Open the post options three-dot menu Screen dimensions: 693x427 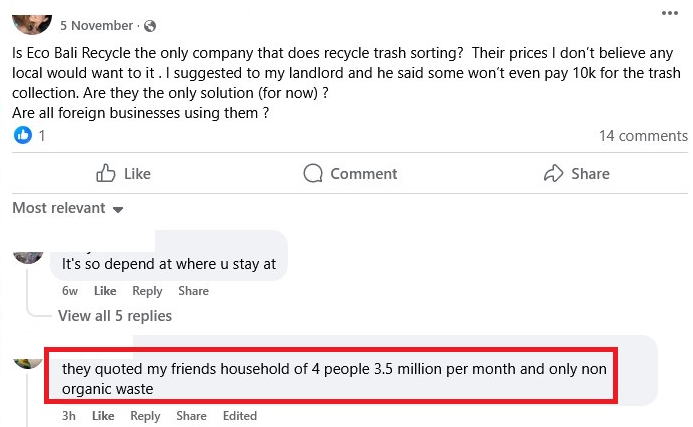click(670, 12)
